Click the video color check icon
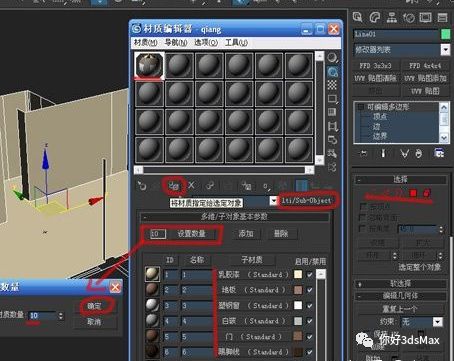Image resolution: width=454 pixels, height=361 pixels. point(332,112)
